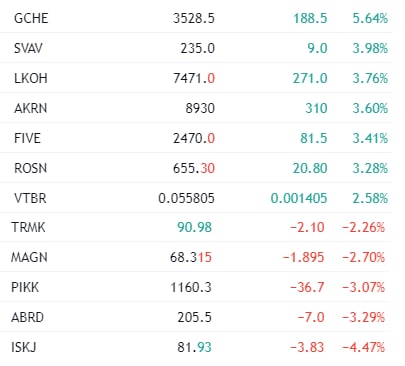The height and width of the screenshot is (366, 405).
Task: Select the FIVE ticker symbol
Action: [x=27, y=138]
